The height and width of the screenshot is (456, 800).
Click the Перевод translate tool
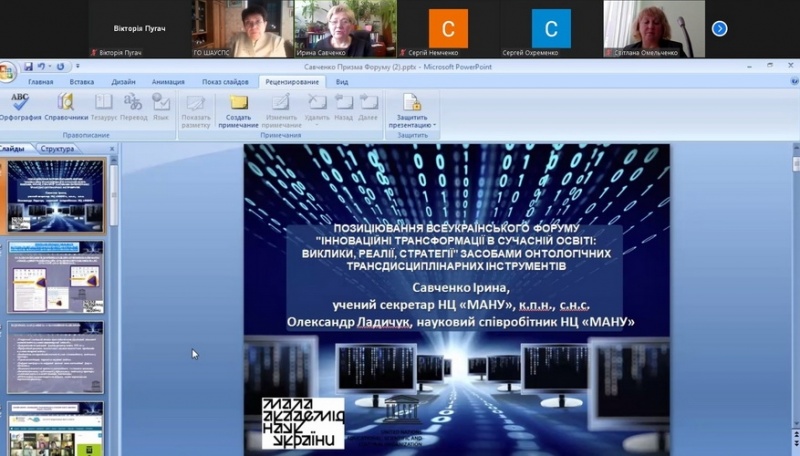click(x=133, y=107)
